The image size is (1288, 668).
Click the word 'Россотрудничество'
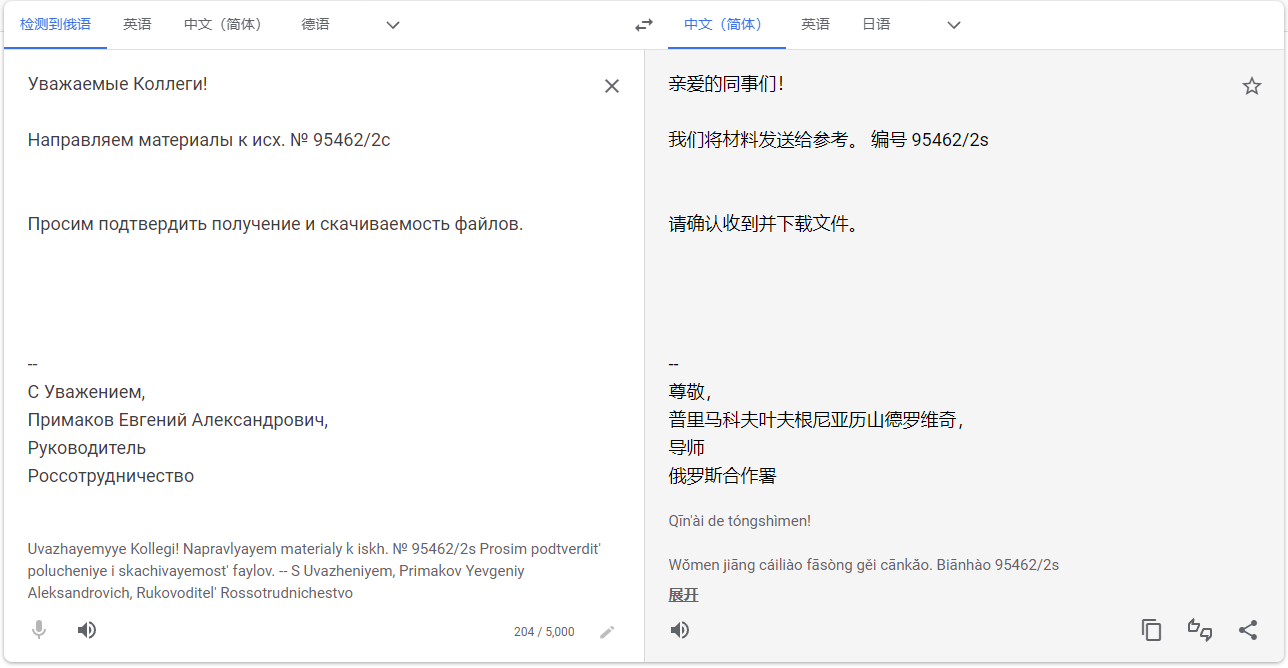[x=111, y=476]
